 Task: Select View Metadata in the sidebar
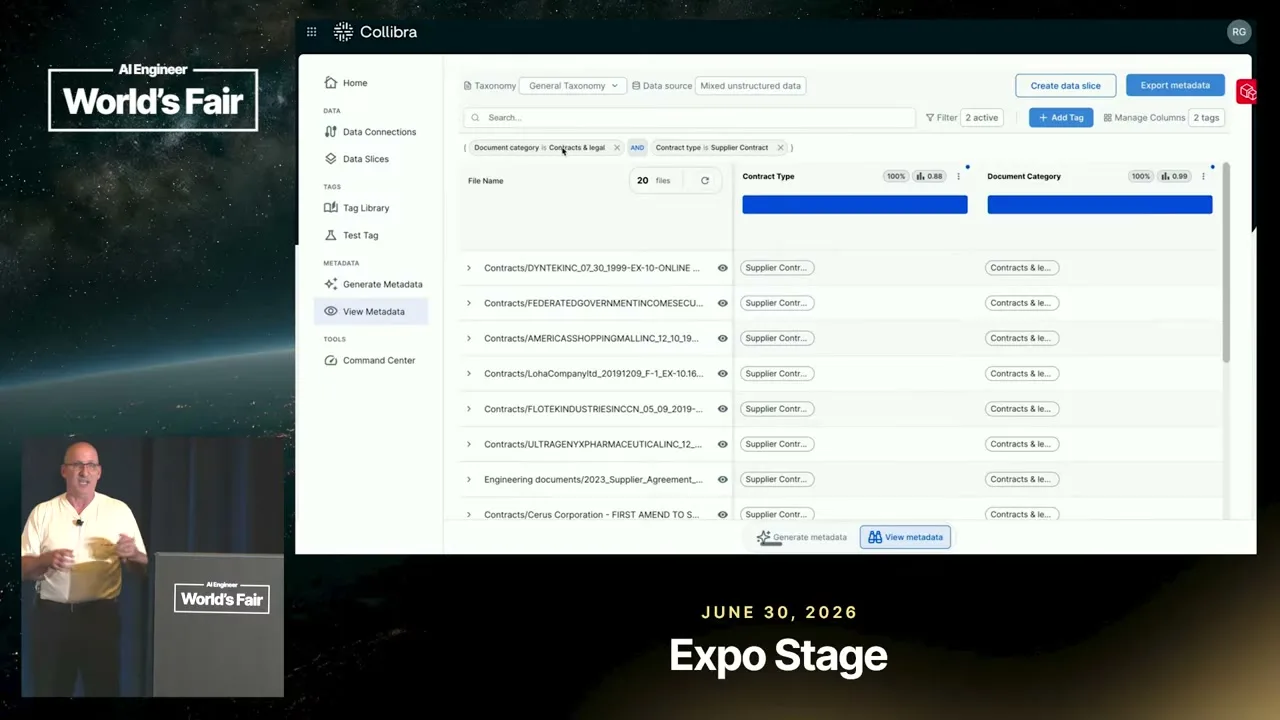(x=371, y=311)
